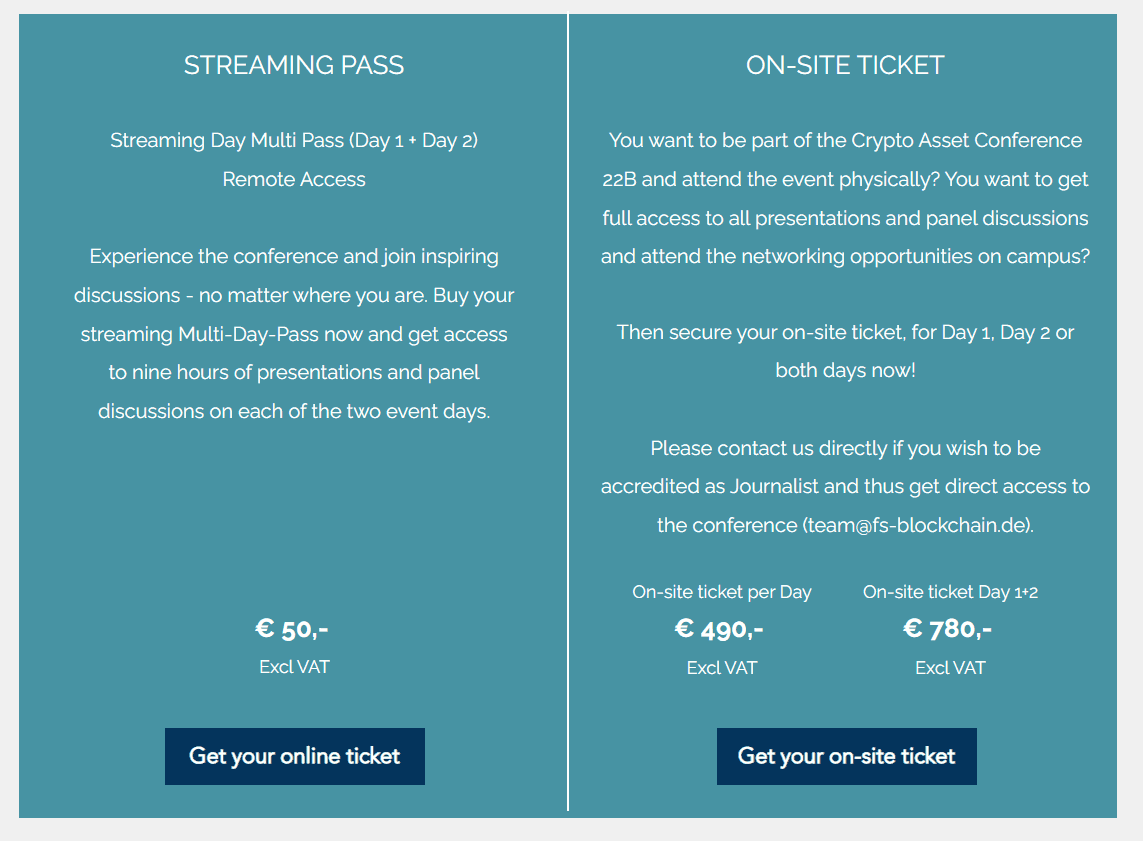Select the STREAMING PASS heading
This screenshot has width=1143, height=841.
pos(294,66)
